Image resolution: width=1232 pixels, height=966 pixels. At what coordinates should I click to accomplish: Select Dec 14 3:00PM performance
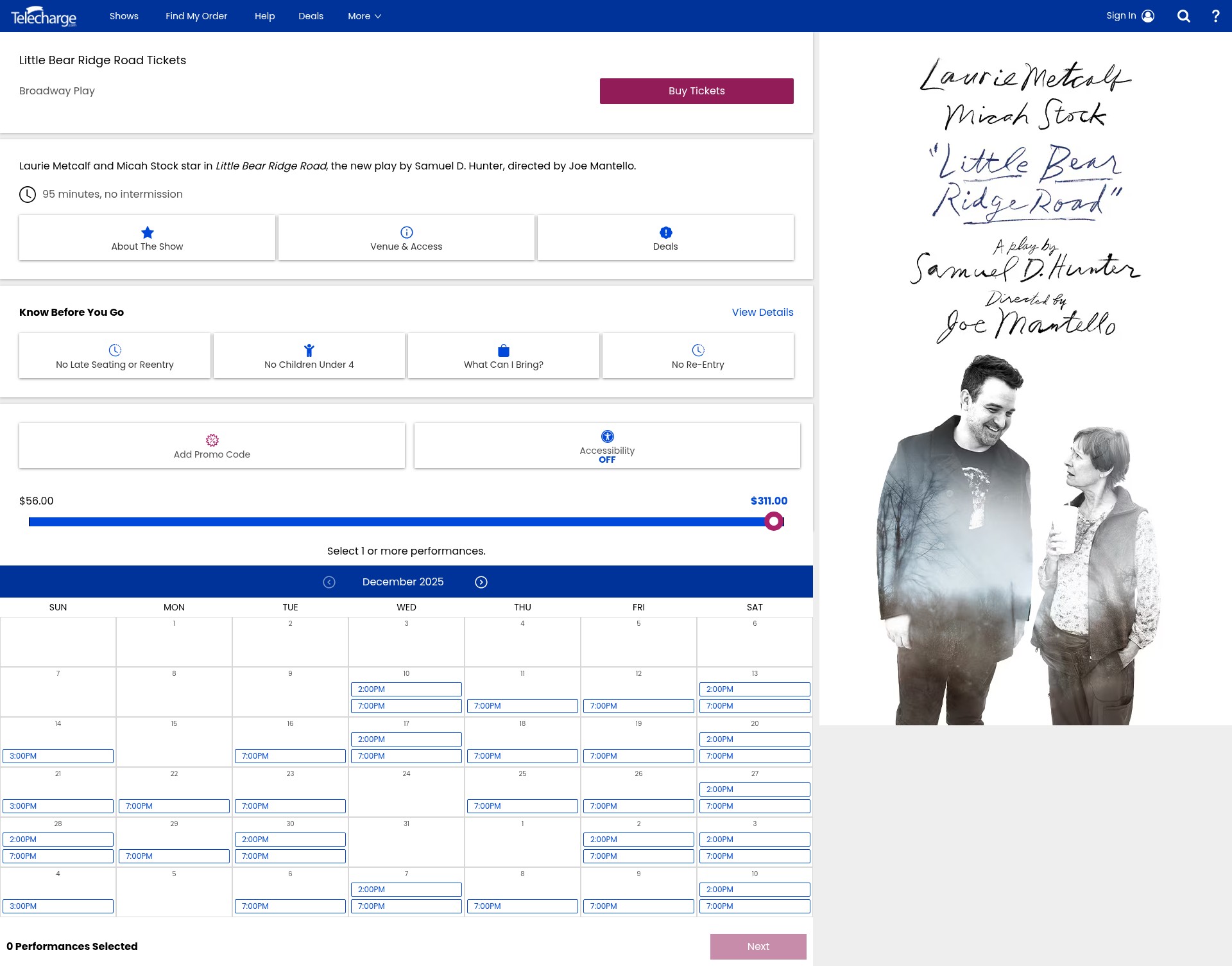click(58, 756)
